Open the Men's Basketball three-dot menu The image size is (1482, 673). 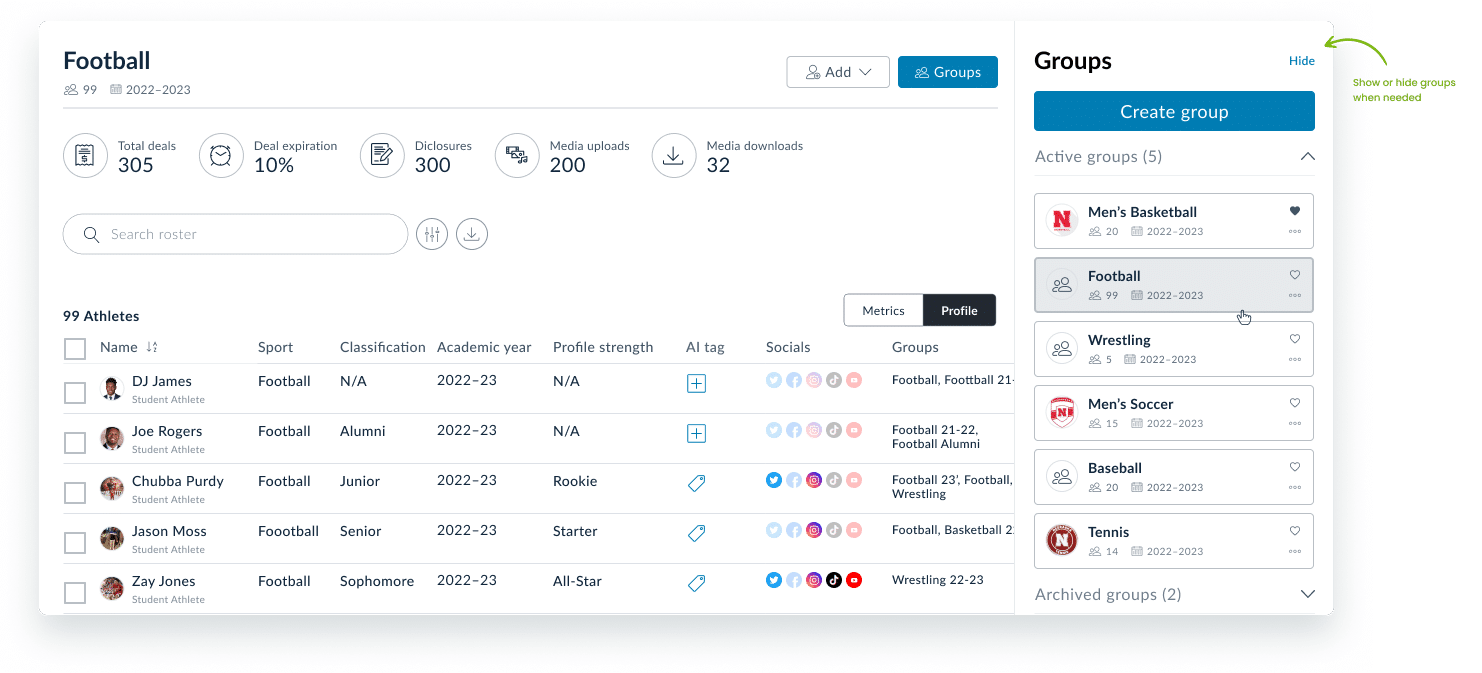tap(1295, 232)
